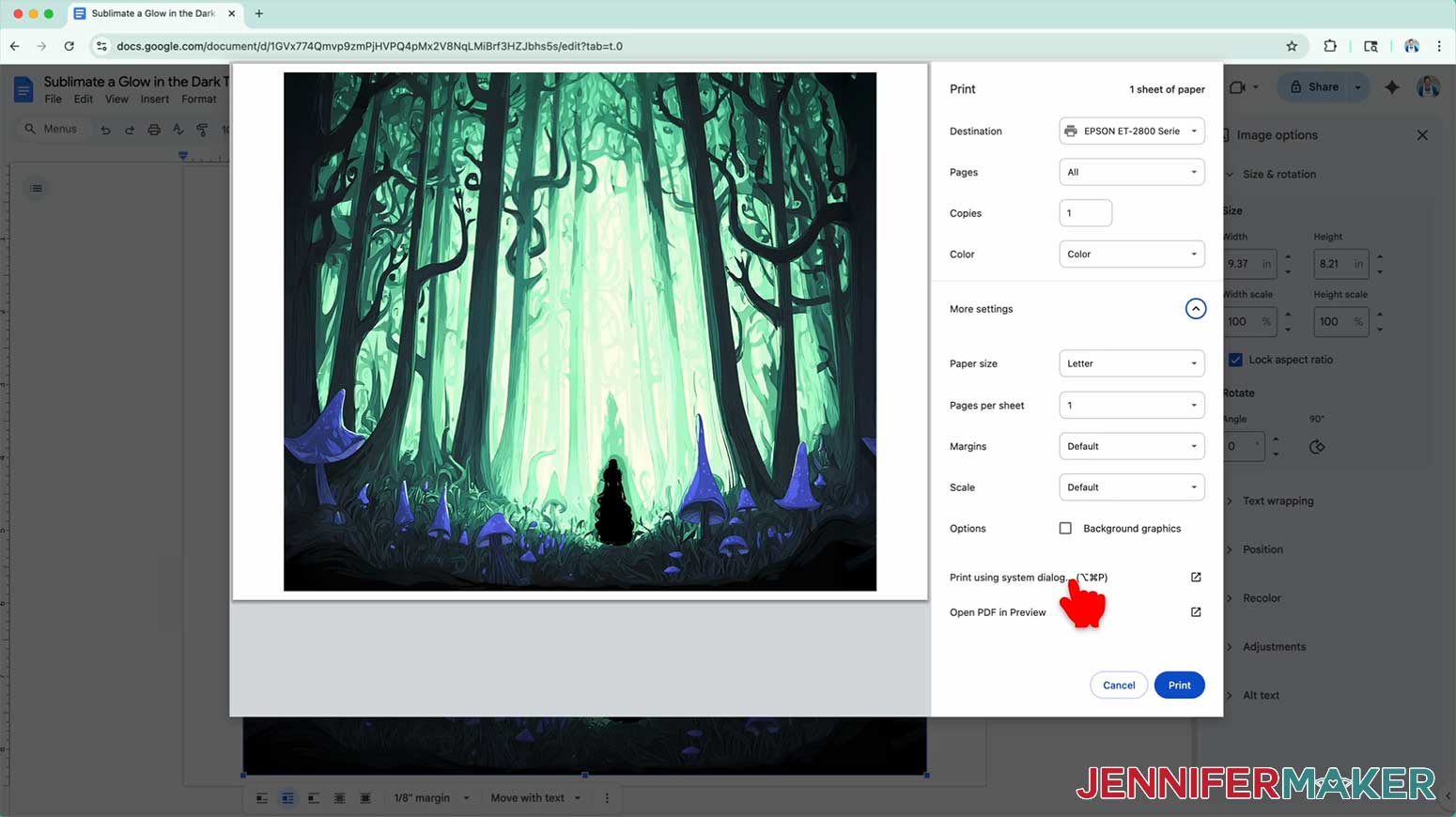The height and width of the screenshot is (817, 1456).
Task: Click the Share button
Action: (x=1313, y=87)
